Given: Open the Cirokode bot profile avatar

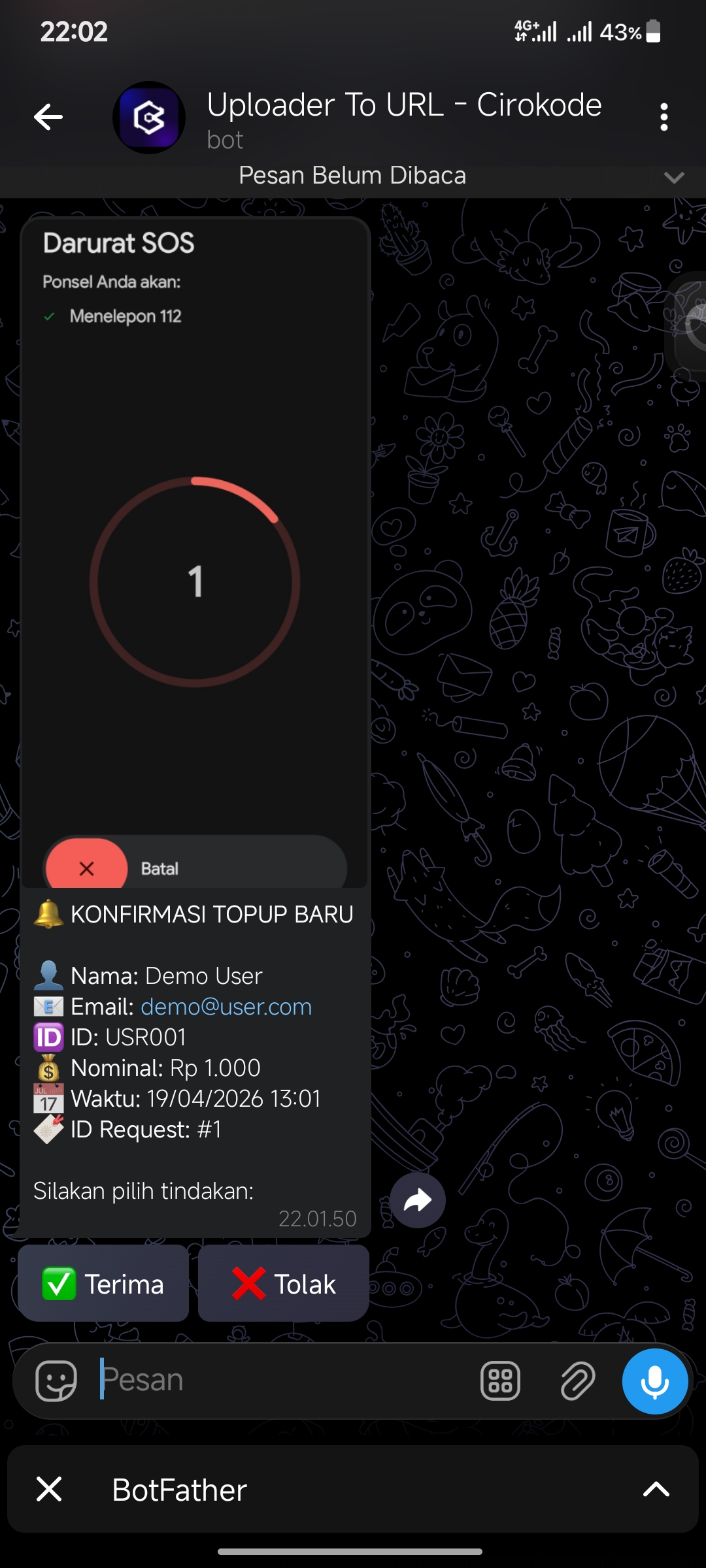Looking at the screenshot, I should [x=149, y=118].
